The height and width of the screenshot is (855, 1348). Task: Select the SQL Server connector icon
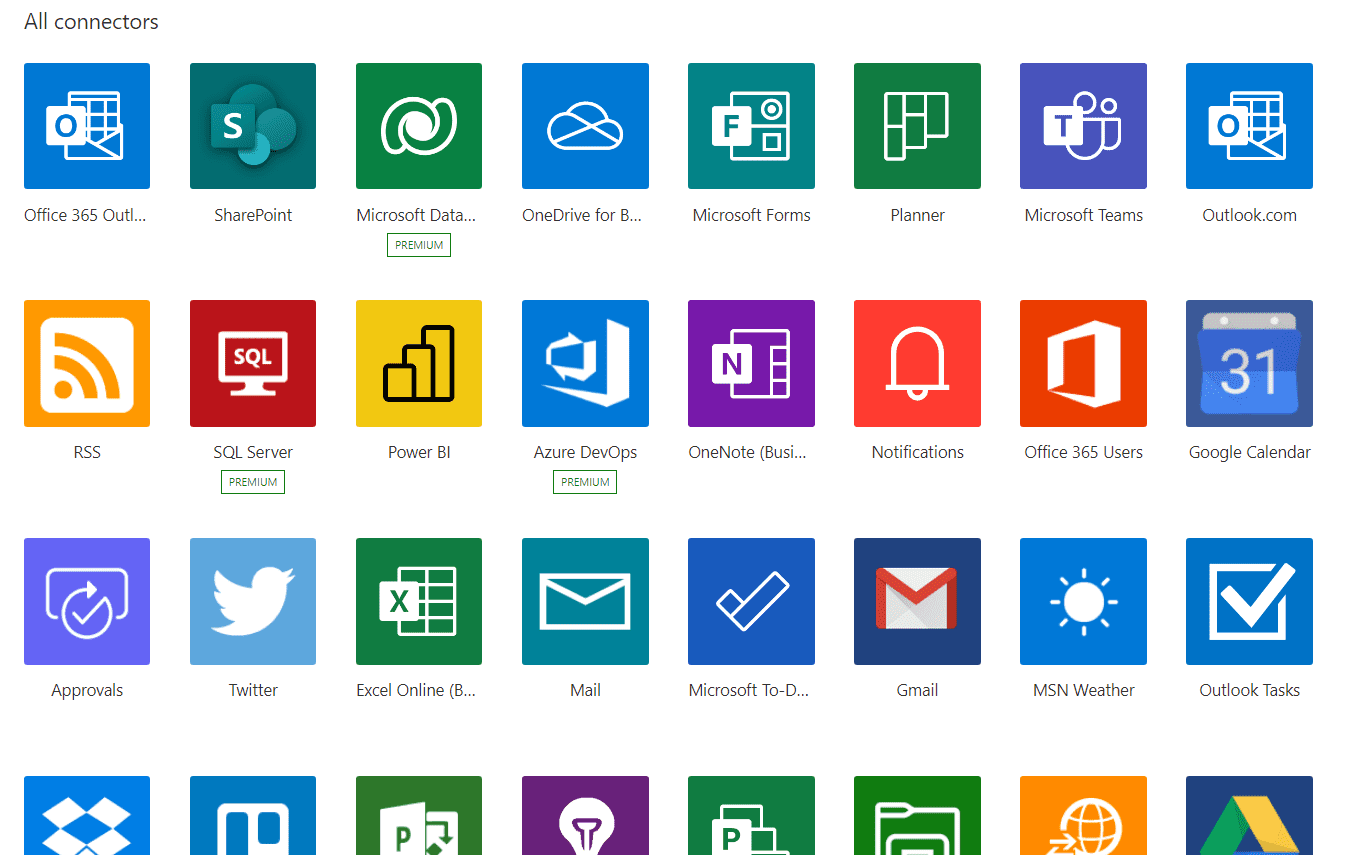[x=253, y=363]
